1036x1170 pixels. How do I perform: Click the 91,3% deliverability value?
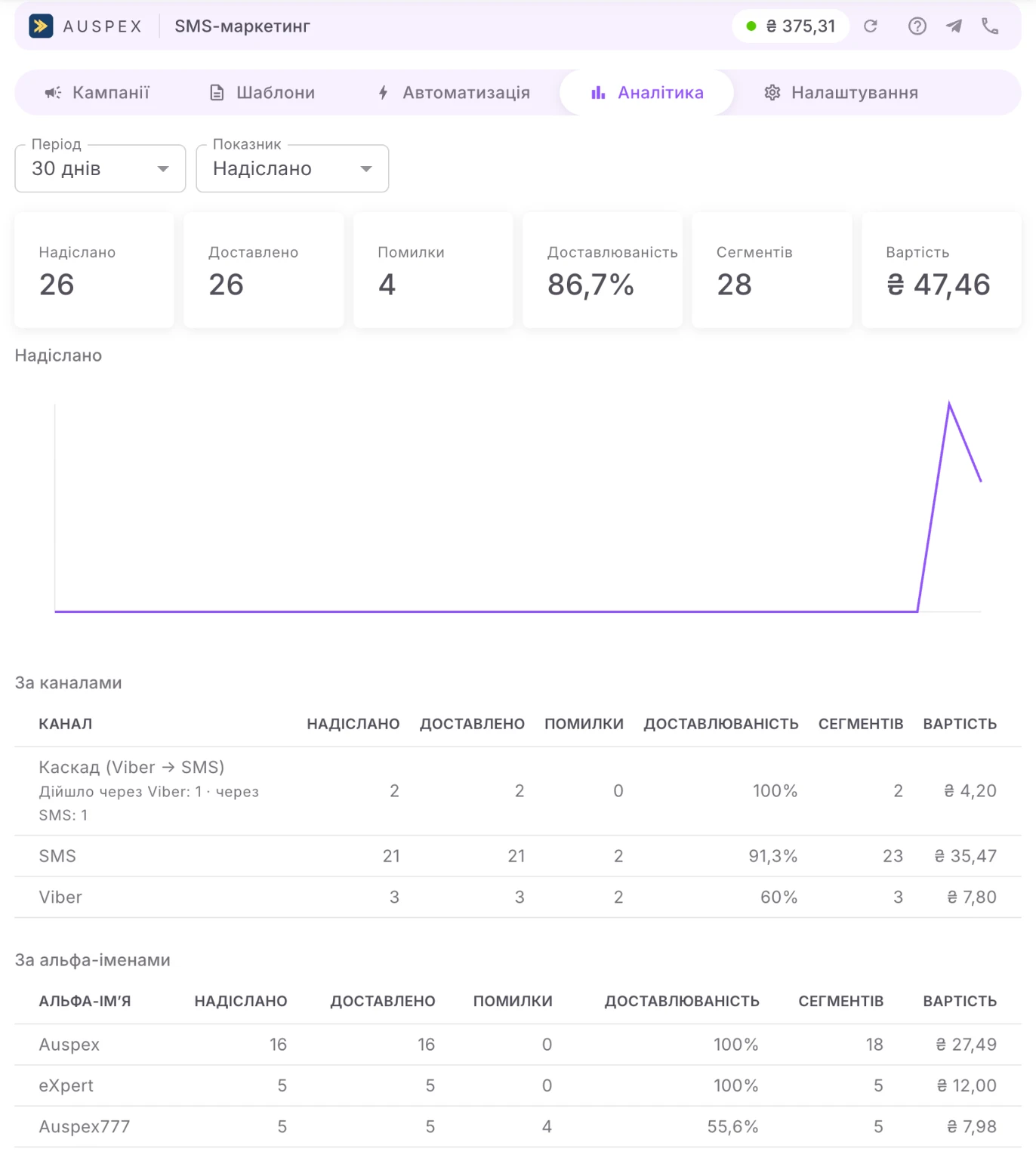[773, 856]
